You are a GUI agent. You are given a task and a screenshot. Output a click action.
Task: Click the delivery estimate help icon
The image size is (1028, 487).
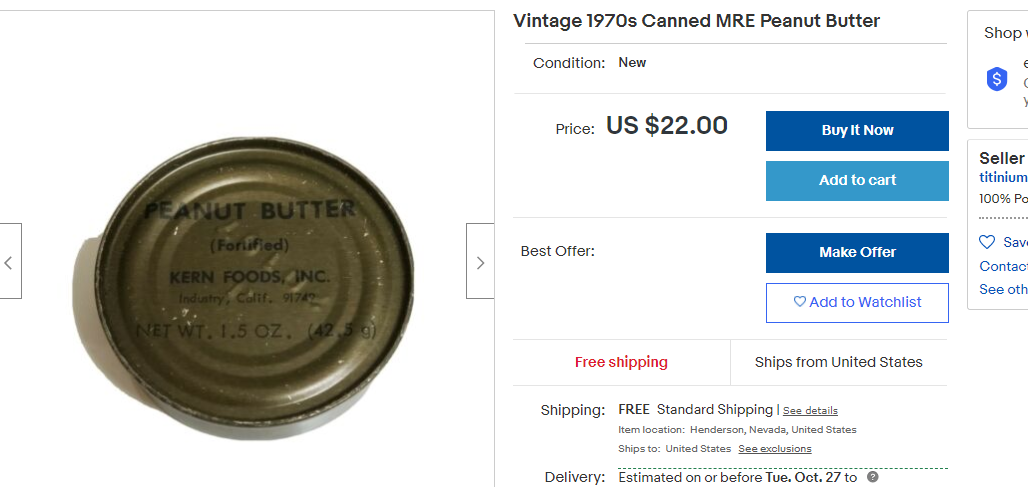point(873,477)
